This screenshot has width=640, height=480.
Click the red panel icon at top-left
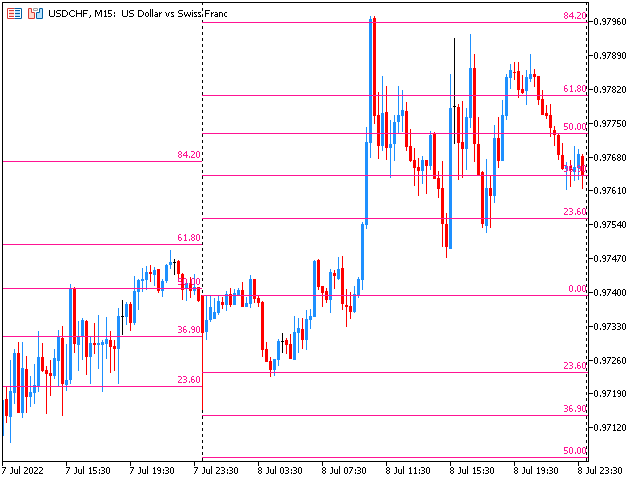tap(14, 14)
